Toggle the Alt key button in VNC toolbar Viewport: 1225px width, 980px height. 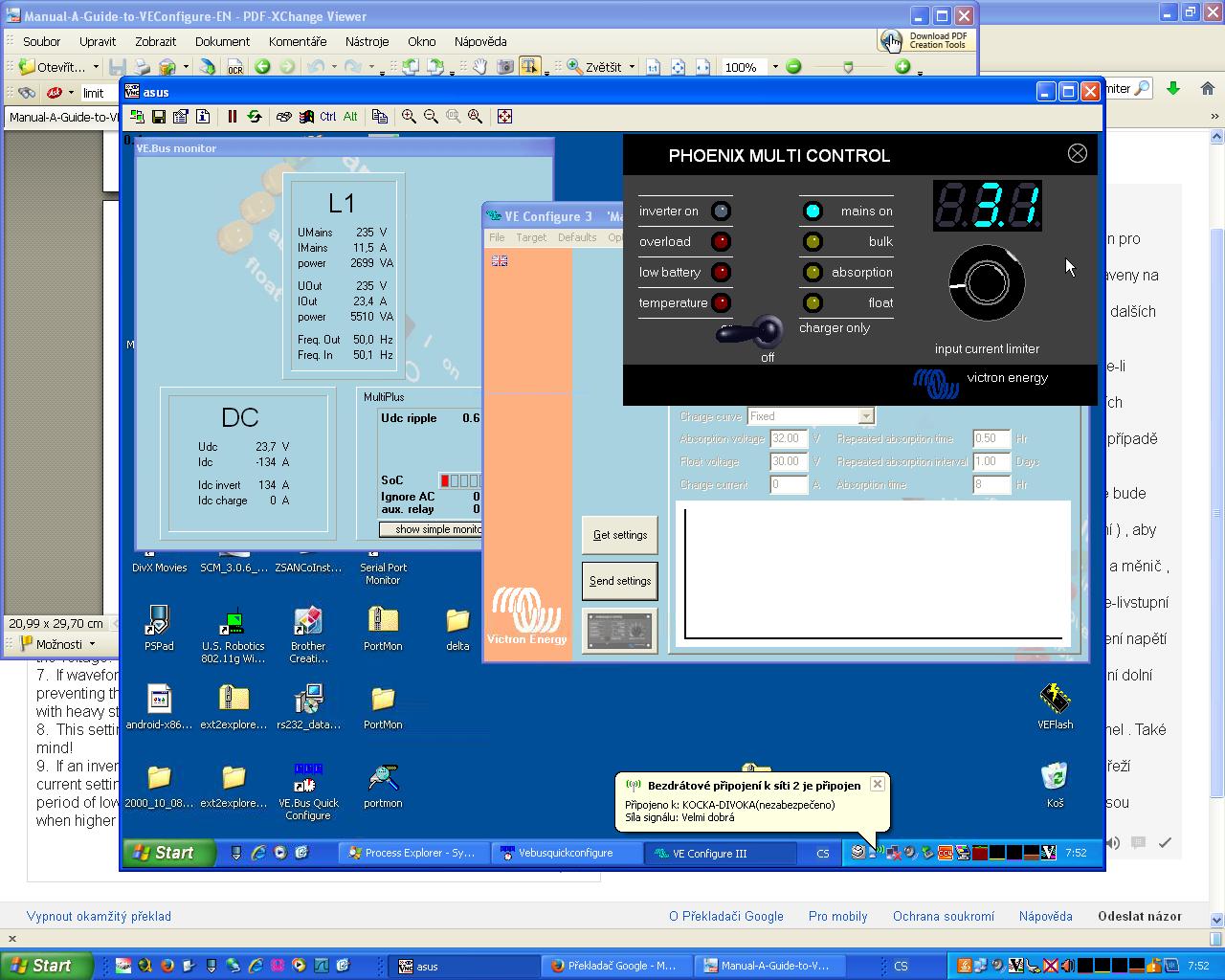pos(350,117)
